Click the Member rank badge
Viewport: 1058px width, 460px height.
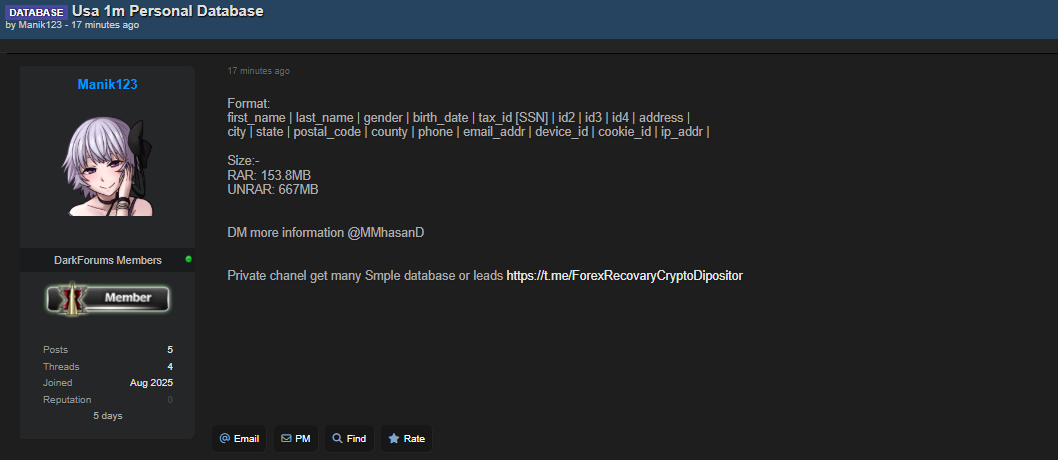(x=108, y=297)
